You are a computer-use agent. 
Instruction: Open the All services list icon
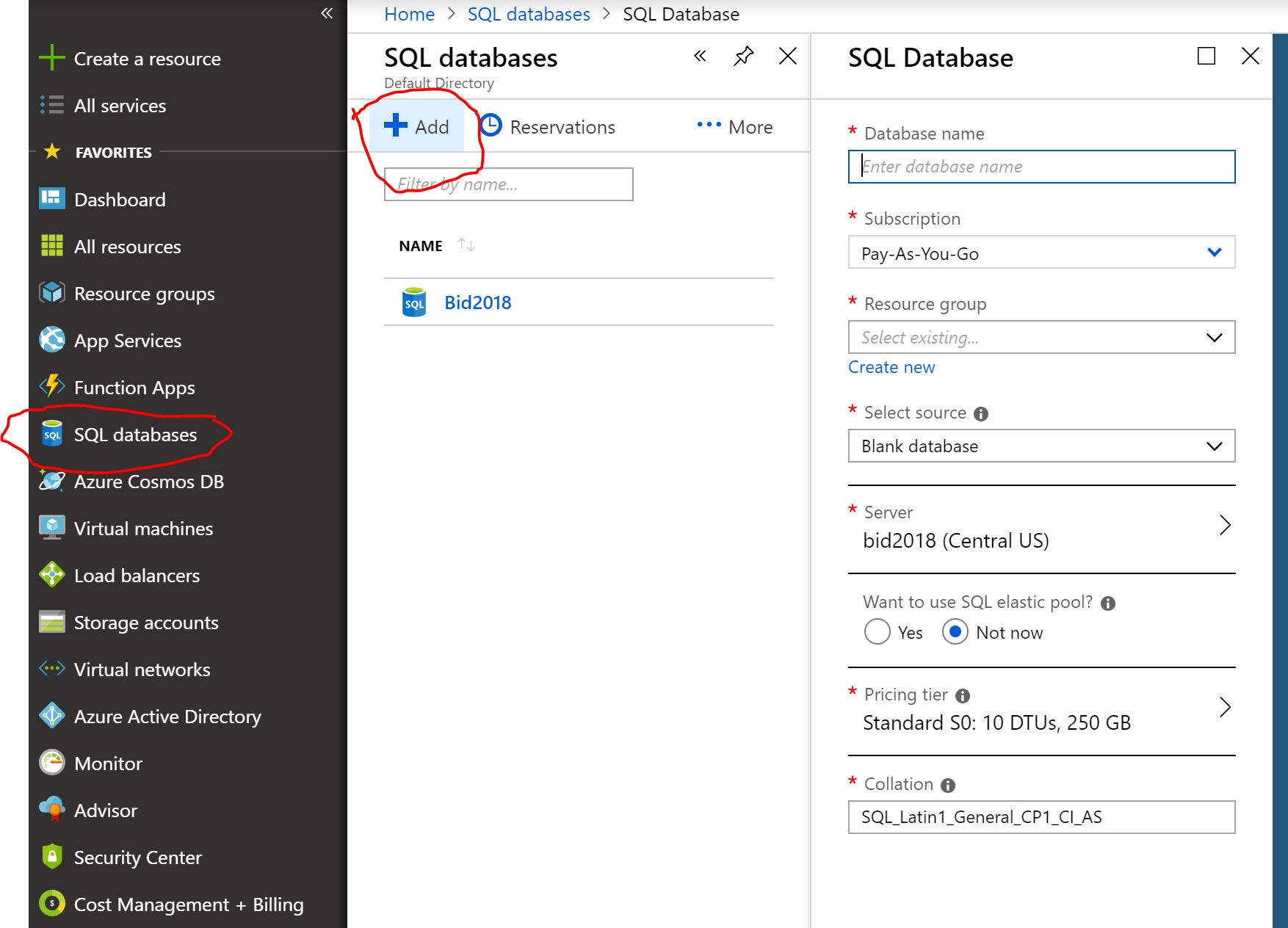tap(52, 105)
